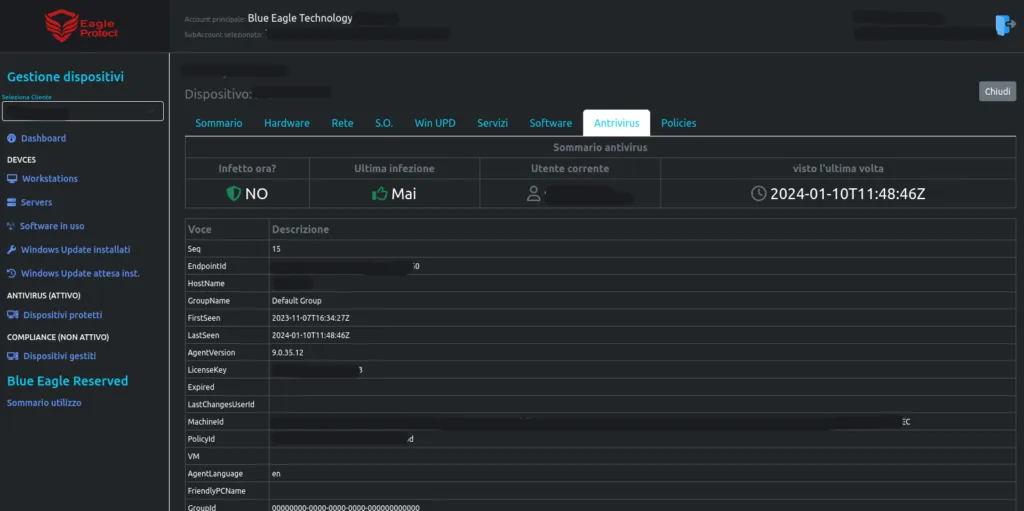Image resolution: width=1024 pixels, height=511 pixels.
Task: Click the thumbs-up icon beside Mai
Action: tap(380, 193)
